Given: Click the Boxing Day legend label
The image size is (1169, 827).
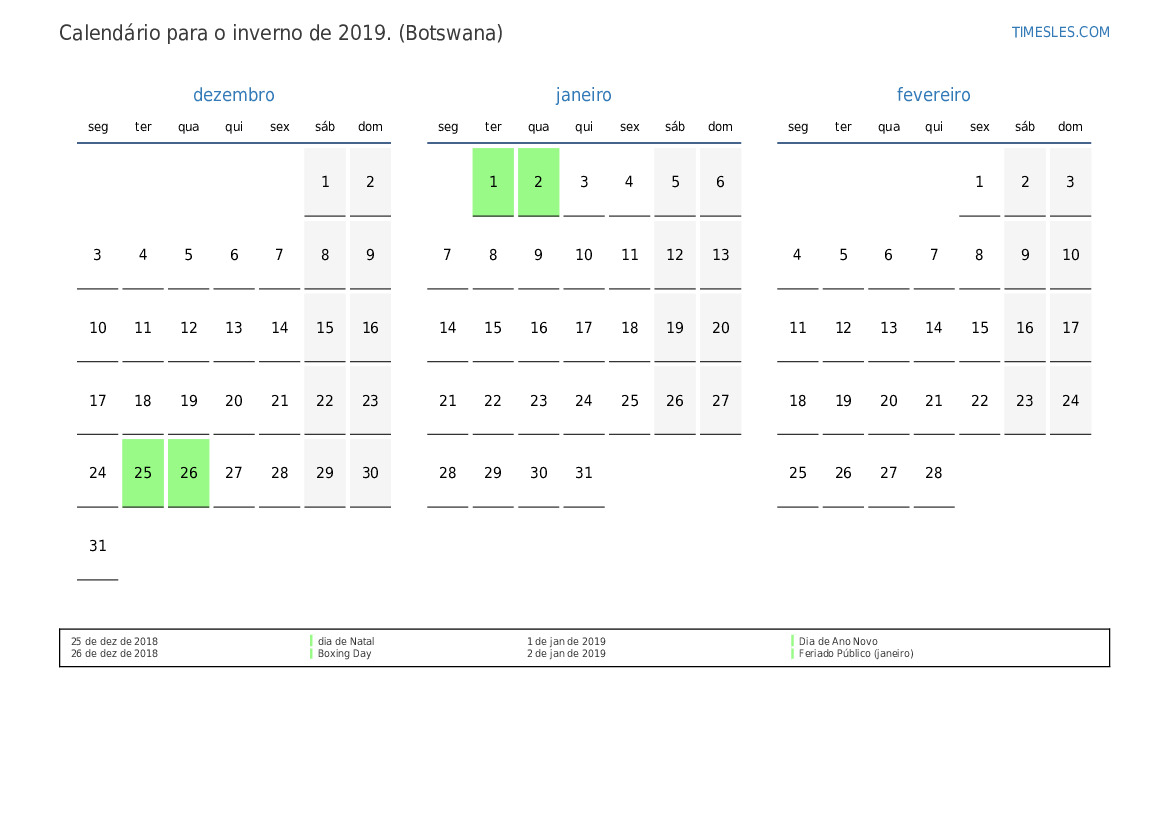Looking at the screenshot, I should point(344,654).
